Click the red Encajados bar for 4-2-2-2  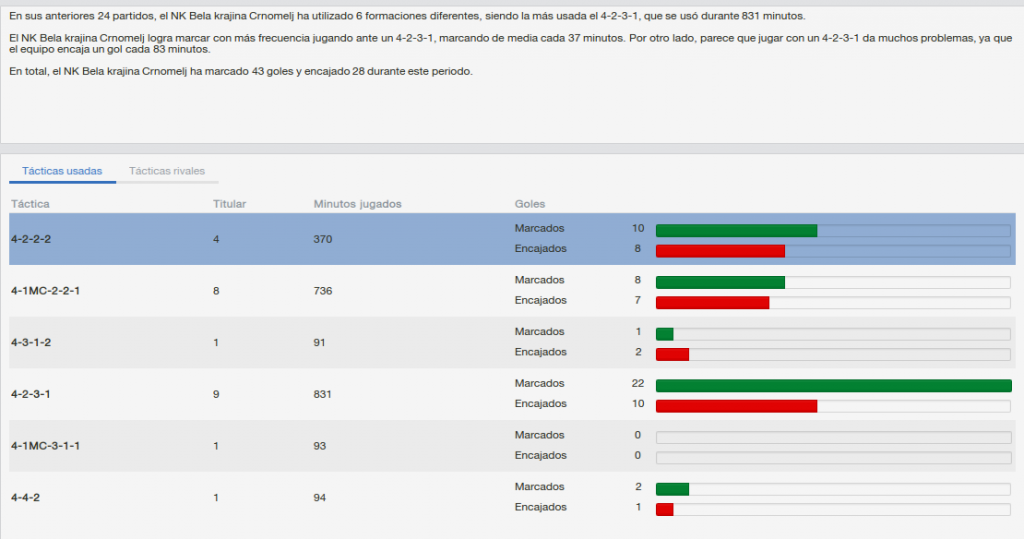tap(720, 251)
